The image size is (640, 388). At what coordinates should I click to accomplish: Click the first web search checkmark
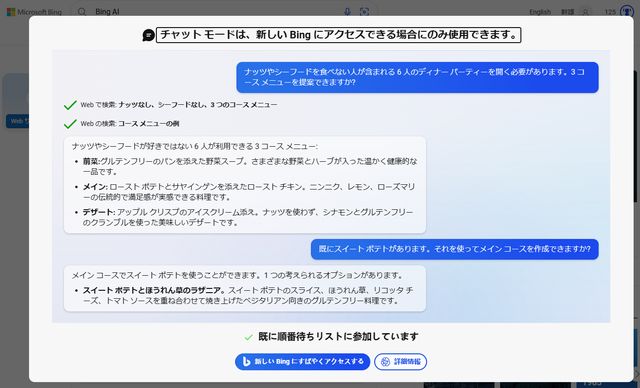70,105
